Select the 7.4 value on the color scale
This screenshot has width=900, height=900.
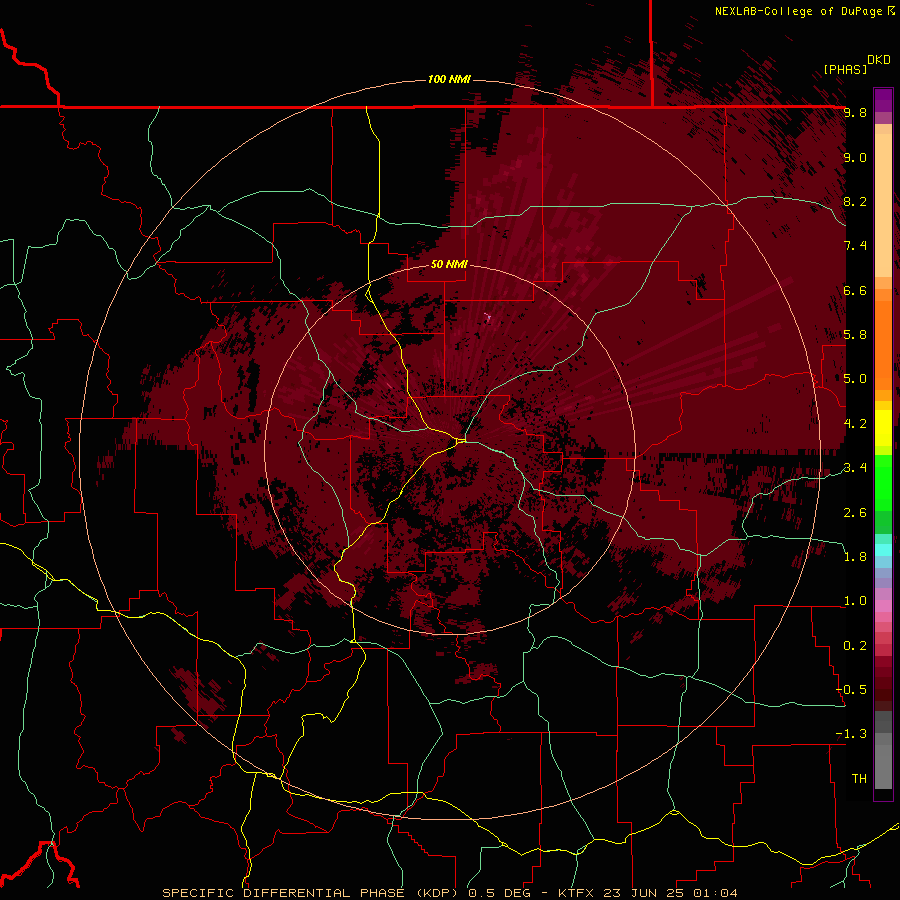click(855, 246)
